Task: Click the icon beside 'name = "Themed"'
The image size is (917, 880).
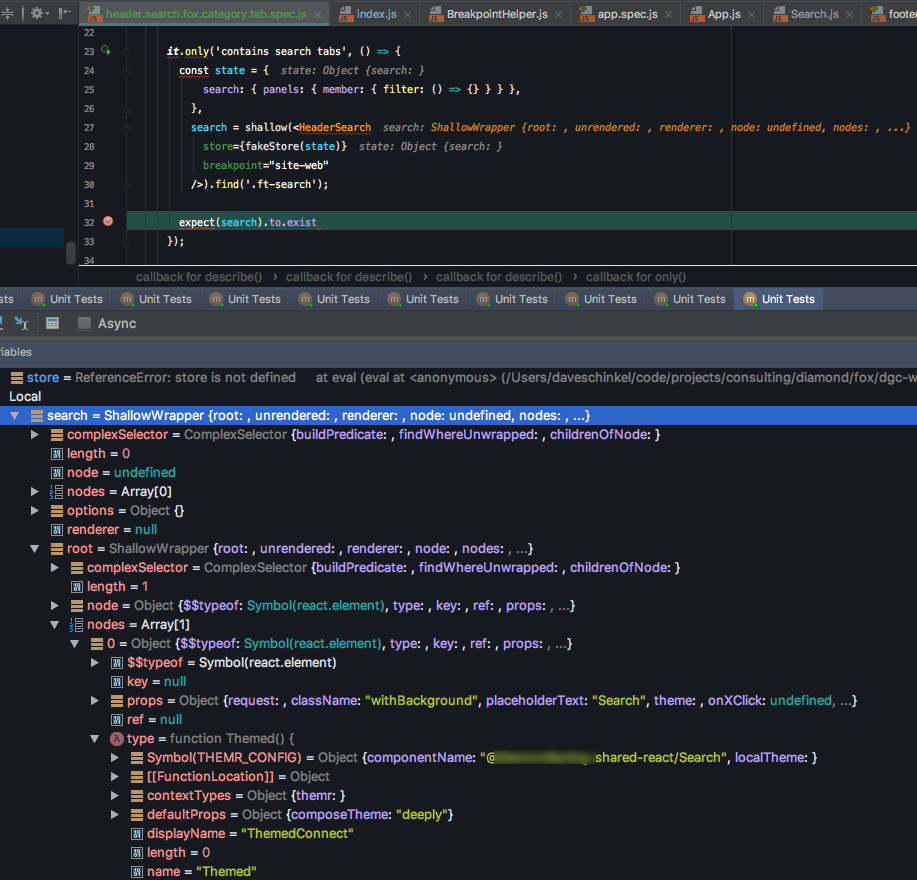Action: click(137, 872)
